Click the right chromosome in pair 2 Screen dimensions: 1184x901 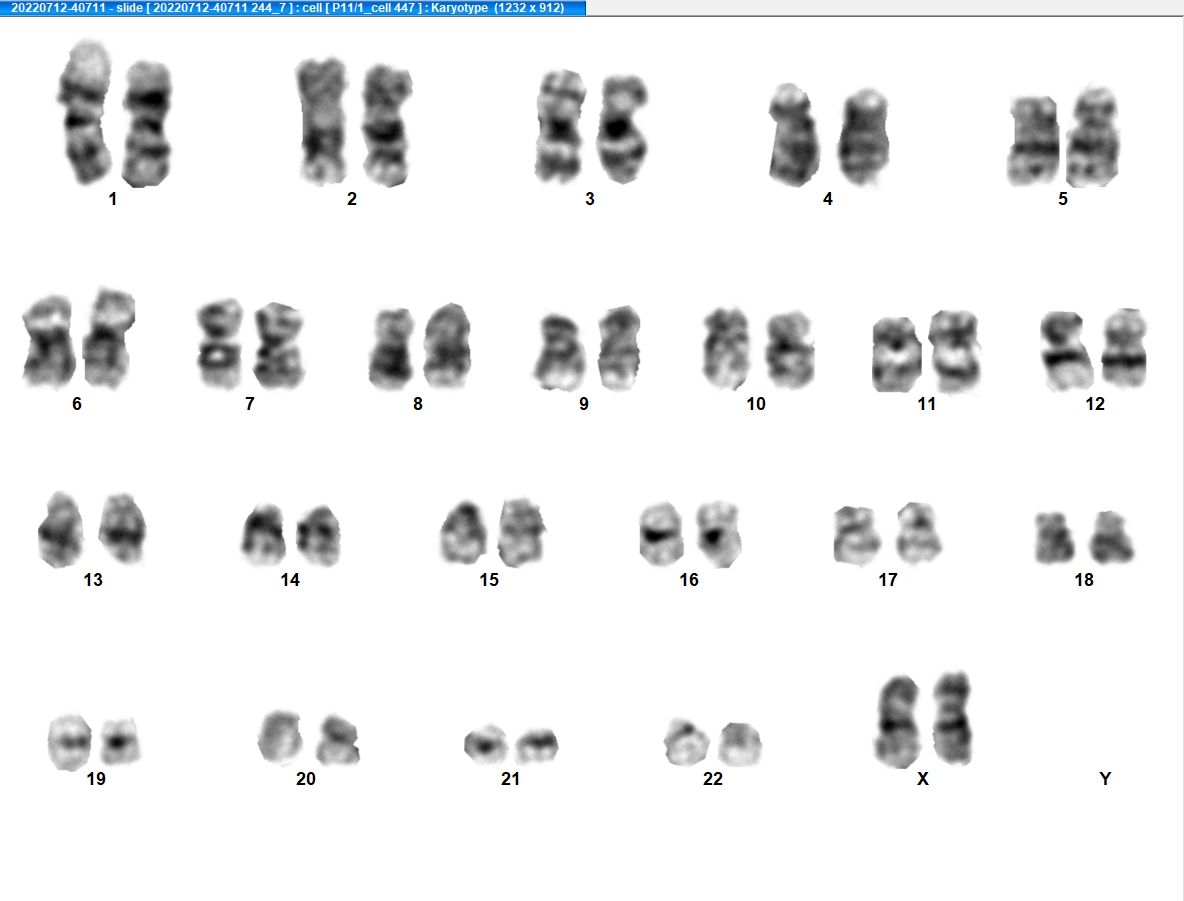[x=387, y=125]
